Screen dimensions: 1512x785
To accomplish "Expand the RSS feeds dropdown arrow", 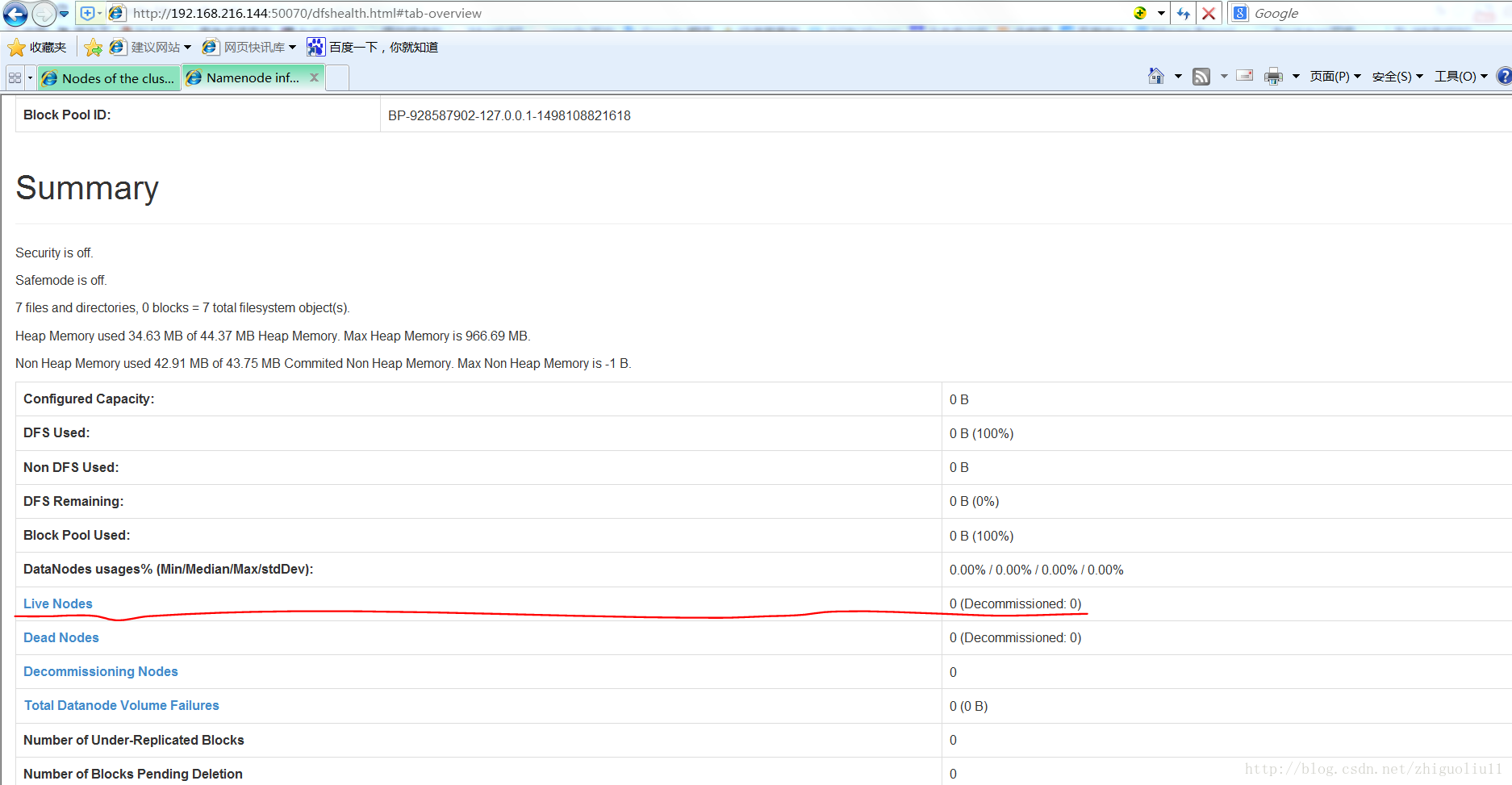I will 1224,77.
